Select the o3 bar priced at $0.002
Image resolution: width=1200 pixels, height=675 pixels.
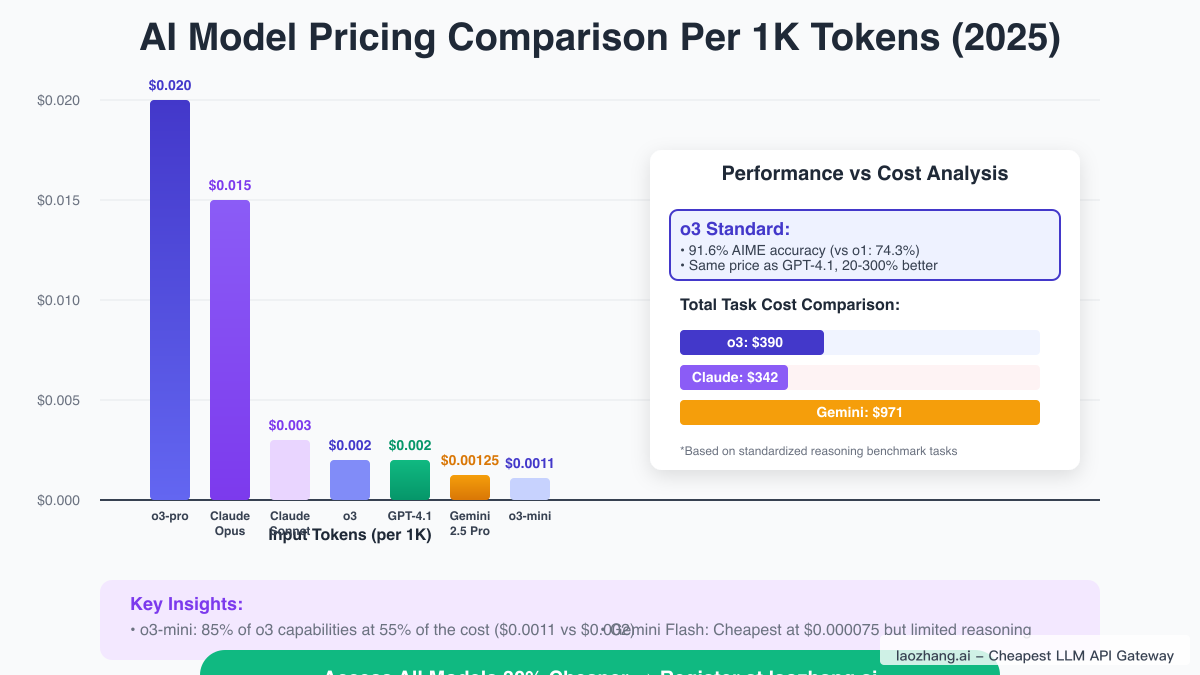point(350,480)
